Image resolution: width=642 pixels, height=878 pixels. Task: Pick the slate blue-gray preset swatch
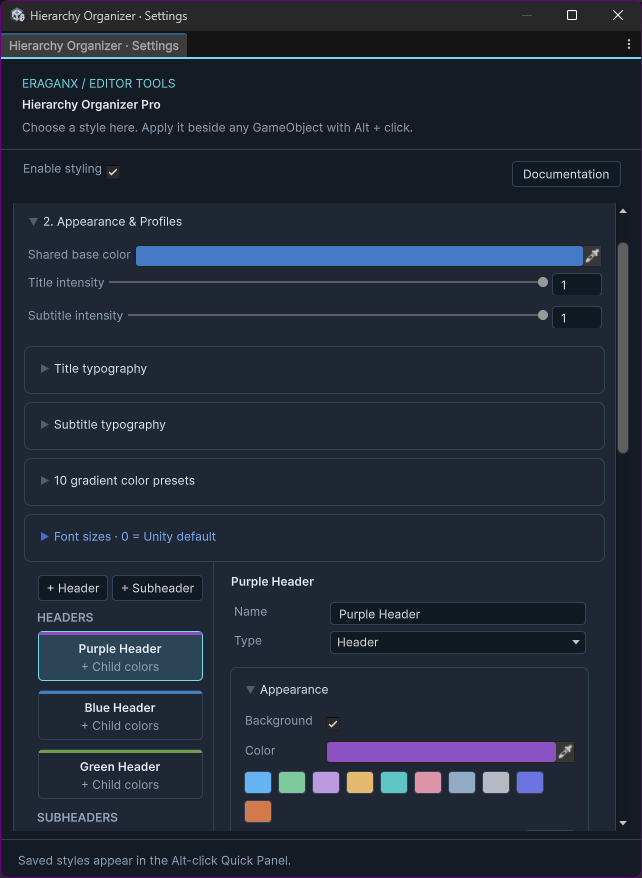pos(462,782)
